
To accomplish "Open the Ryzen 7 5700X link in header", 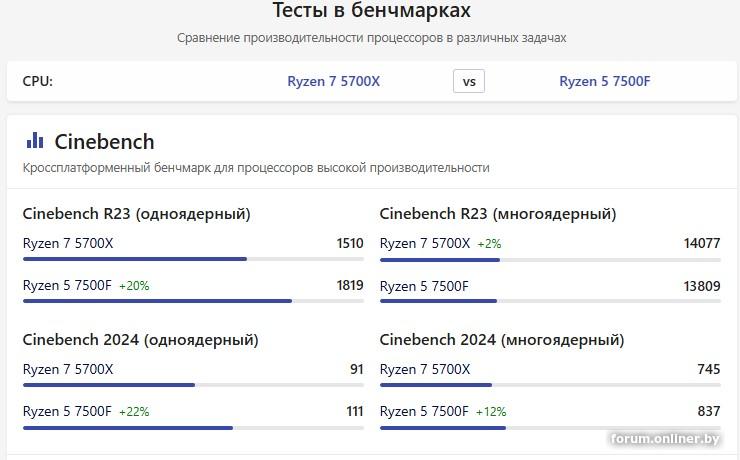I will tap(333, 81).
